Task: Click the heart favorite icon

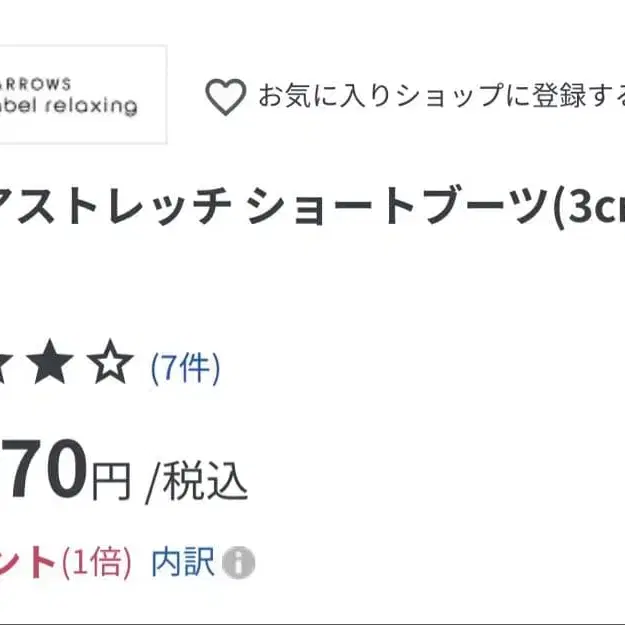Action: point(225,97)
